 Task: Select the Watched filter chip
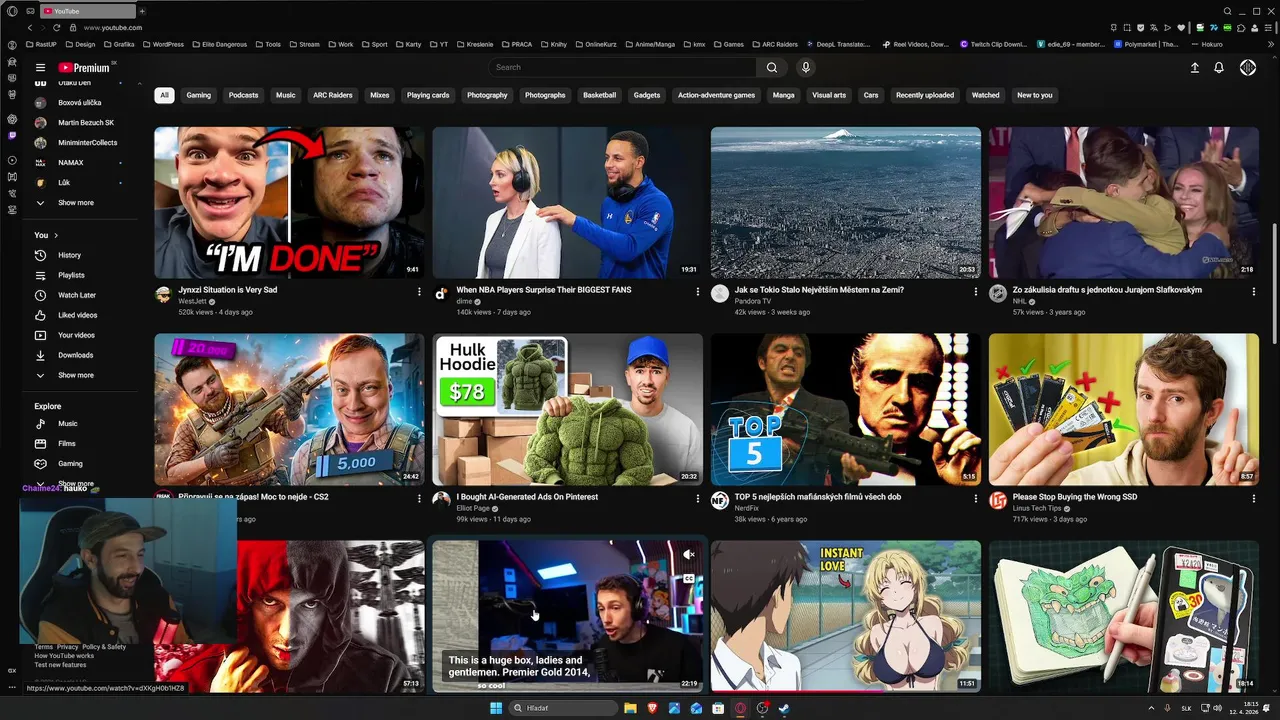pos(986,95)
